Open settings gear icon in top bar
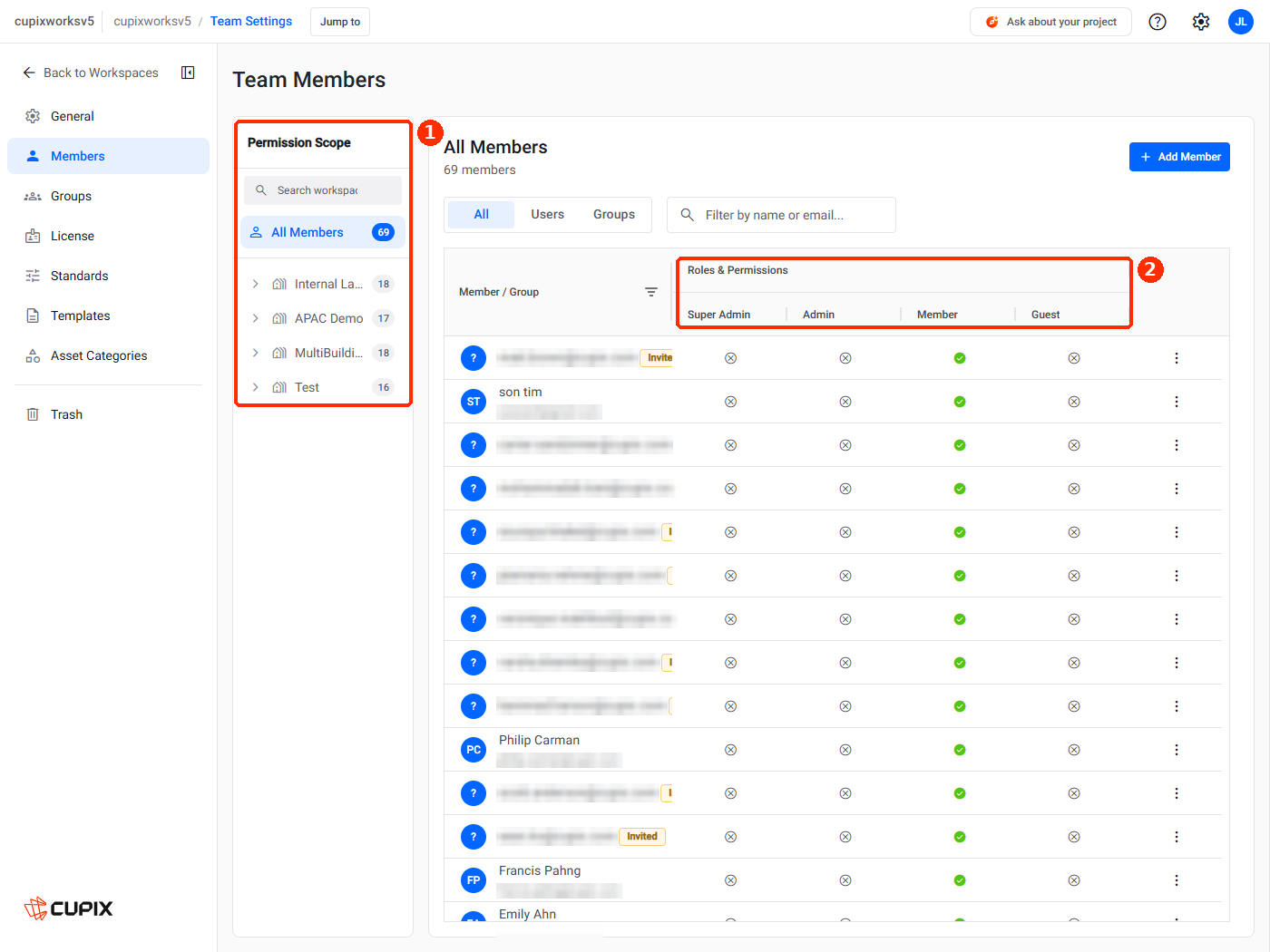Viewport: 1270px width, 952px height. coord(1201,22)
